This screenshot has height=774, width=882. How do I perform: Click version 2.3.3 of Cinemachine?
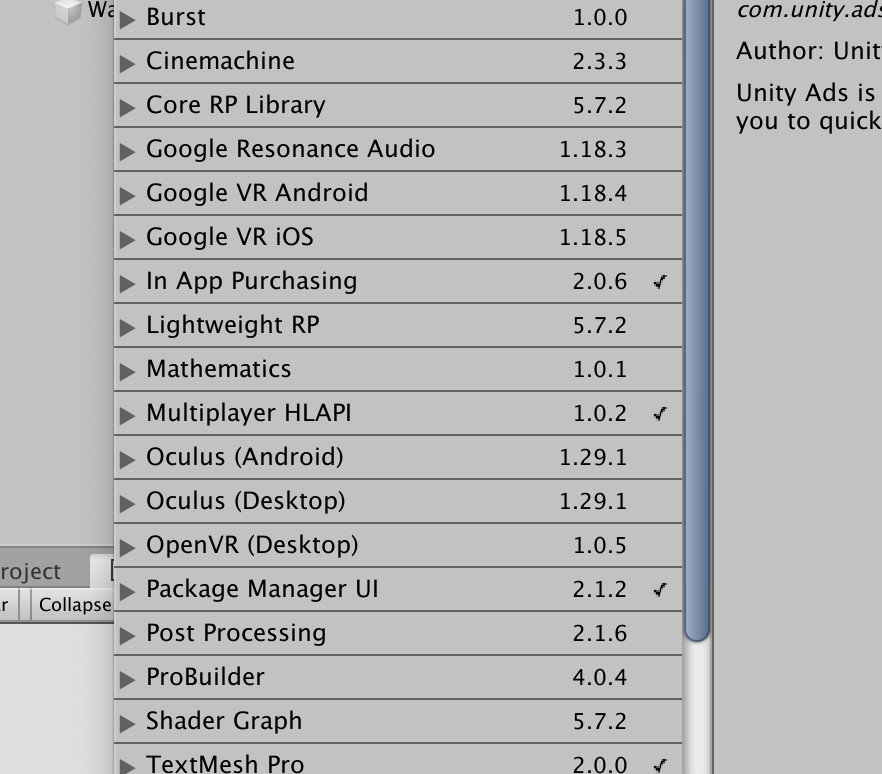600,61
